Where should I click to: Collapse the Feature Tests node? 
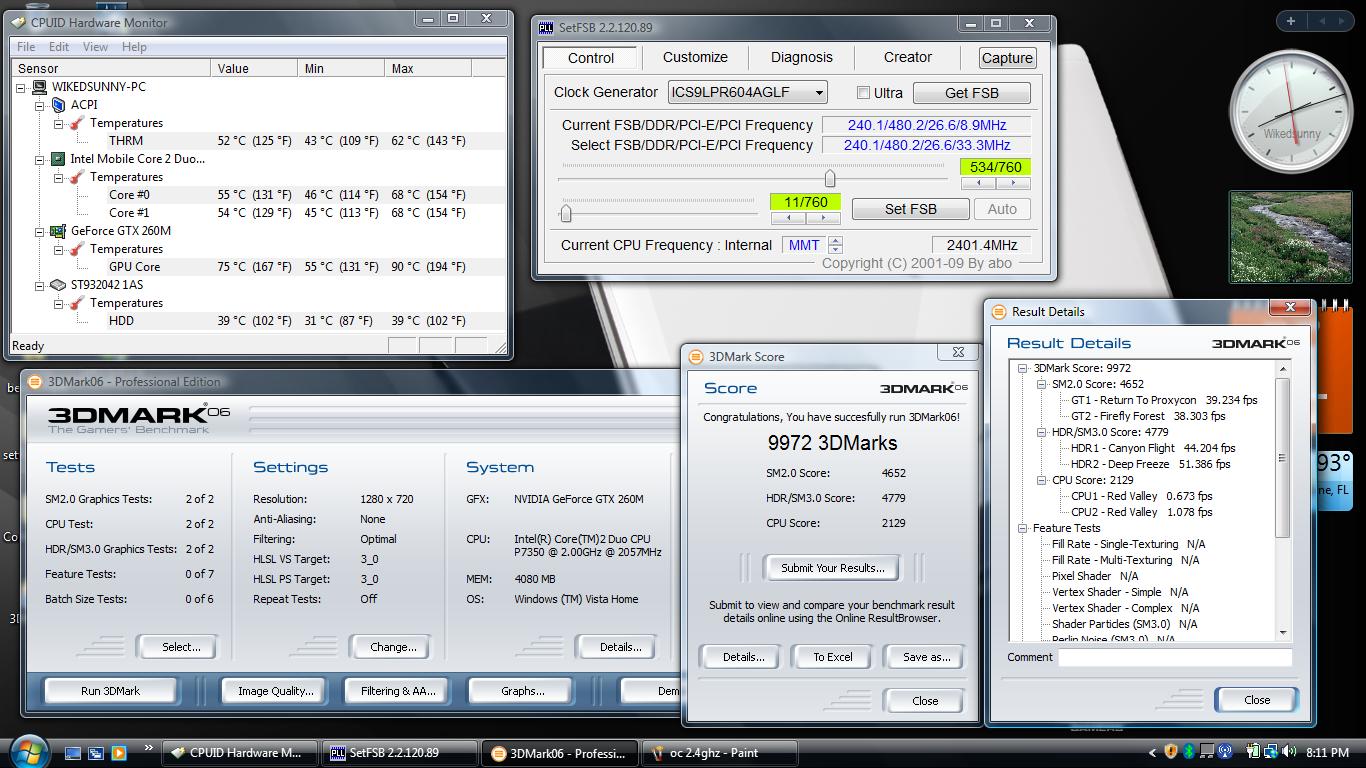pyautogui.click(x=1023, y=528)
